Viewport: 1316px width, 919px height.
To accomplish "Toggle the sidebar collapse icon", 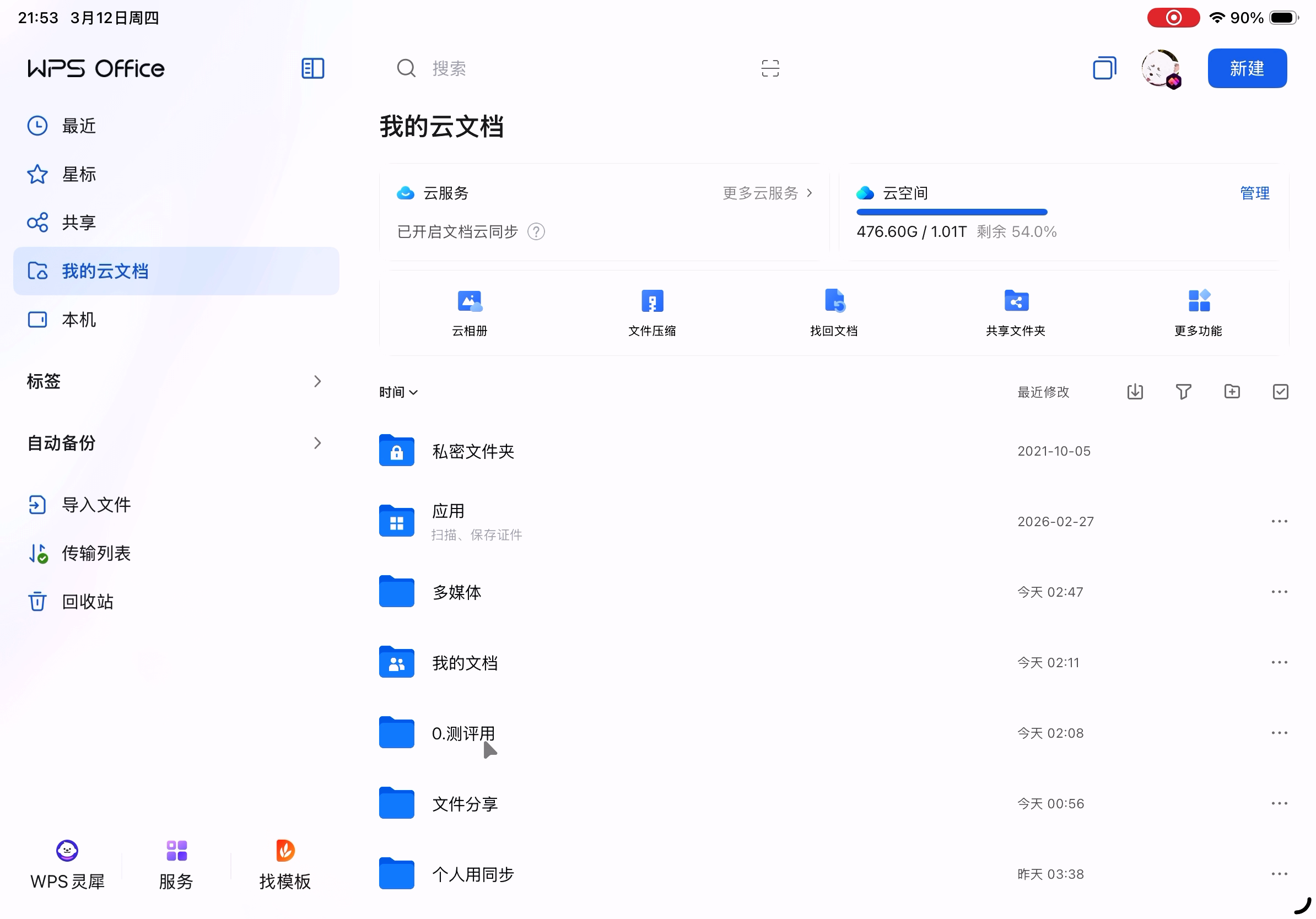I will [313, 68].
